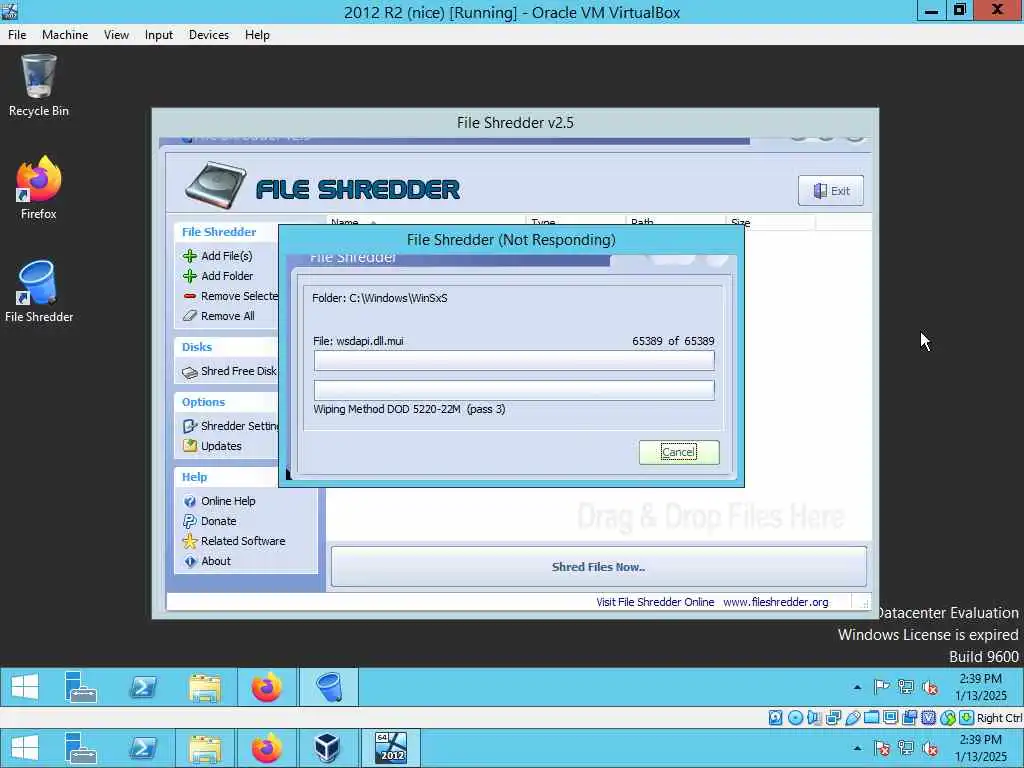Expand hidden tray icons in guest VM taskbar

pyautogui.click(x=857, y=687)
